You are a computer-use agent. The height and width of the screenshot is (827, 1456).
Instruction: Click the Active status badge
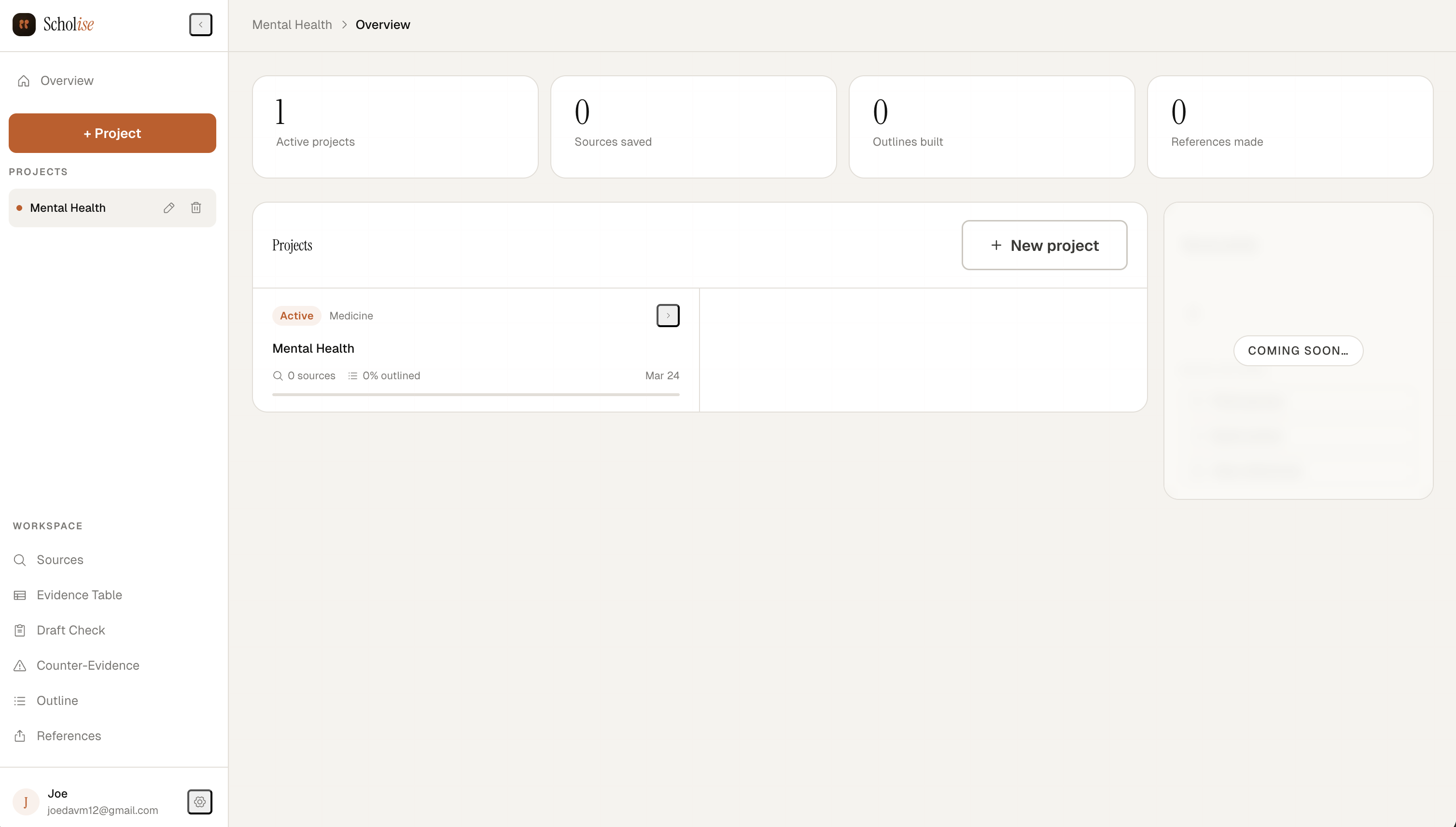(296, 316)
